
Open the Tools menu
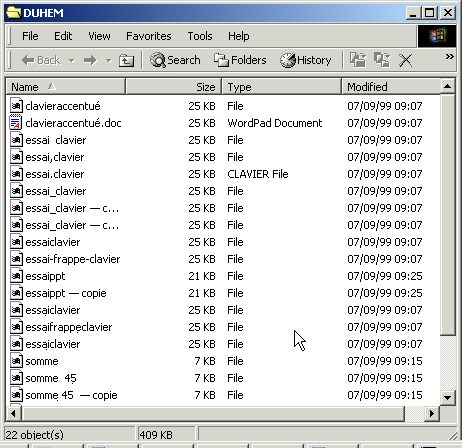[x=200, y=36]
